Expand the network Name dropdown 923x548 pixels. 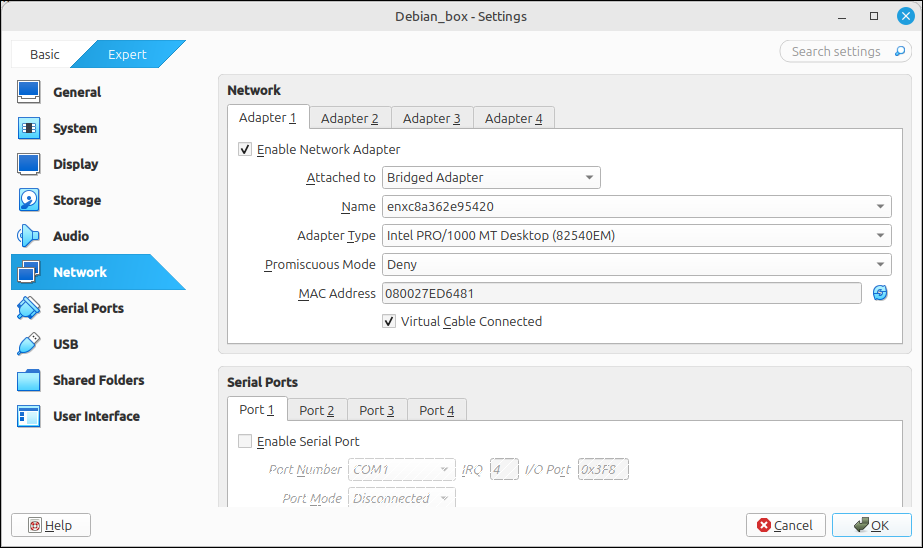pos(636,207)
